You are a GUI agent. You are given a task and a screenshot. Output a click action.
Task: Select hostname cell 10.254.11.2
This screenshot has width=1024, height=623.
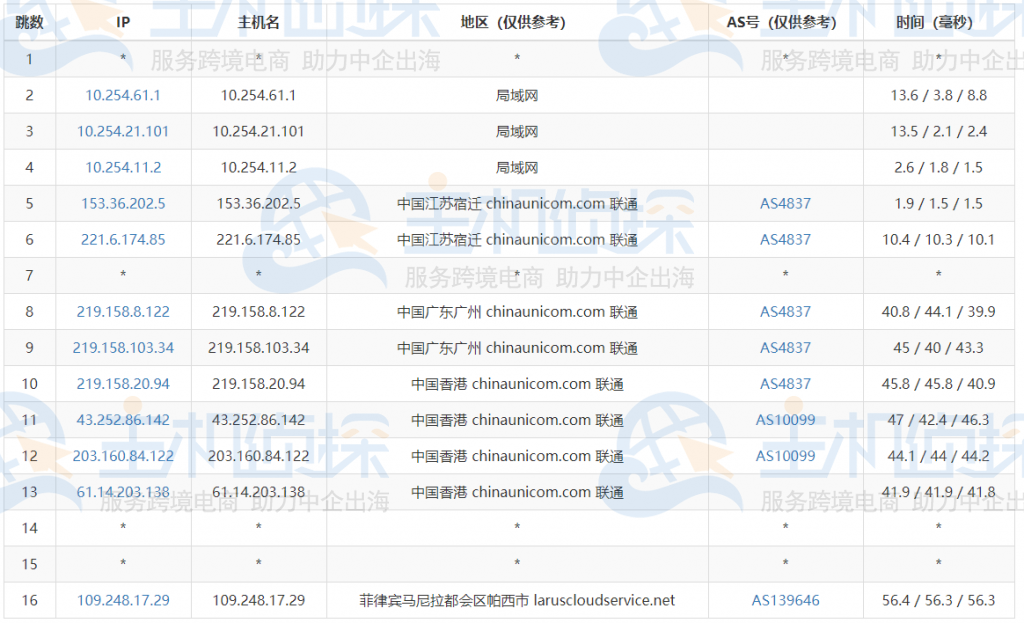coord(259,167)
